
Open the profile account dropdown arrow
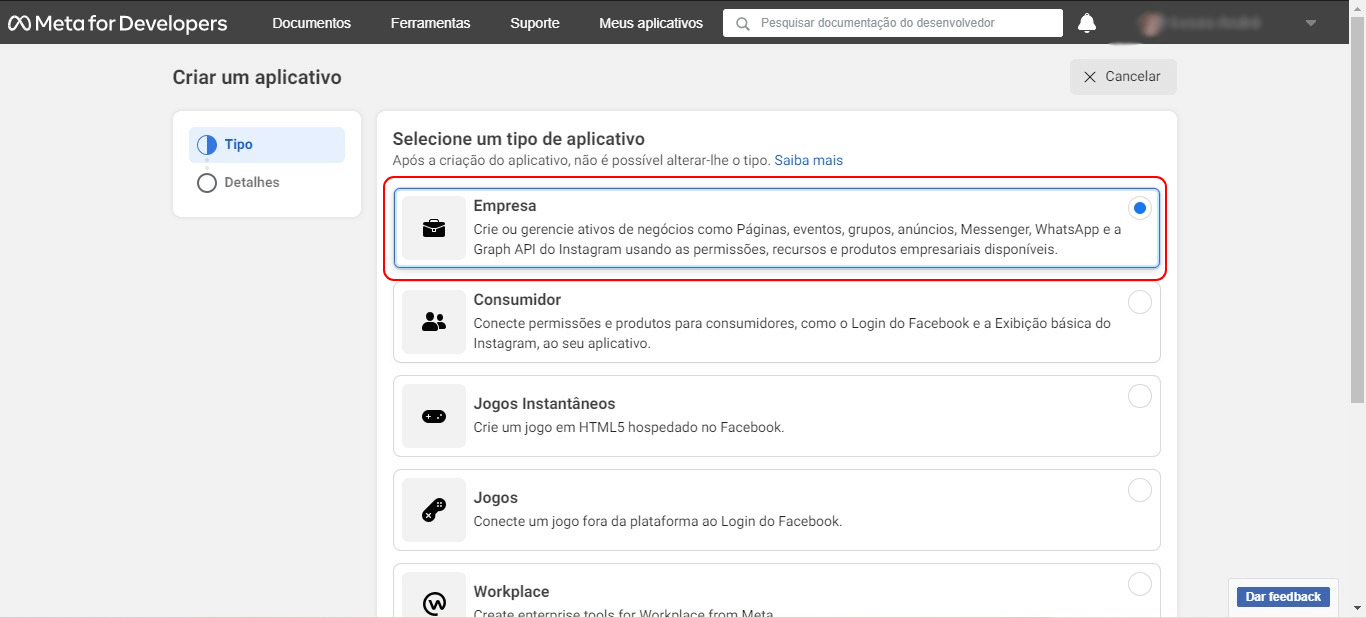click(x=1310, y=22)
